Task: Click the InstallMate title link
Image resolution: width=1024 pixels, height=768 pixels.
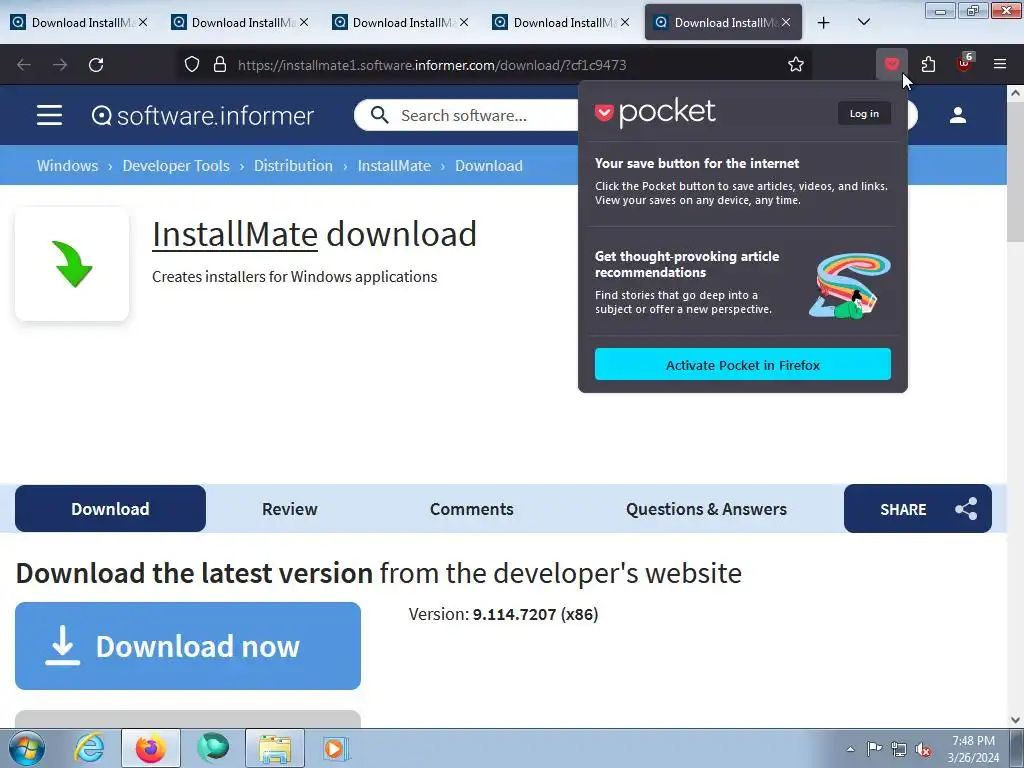Action: point(235,234)
